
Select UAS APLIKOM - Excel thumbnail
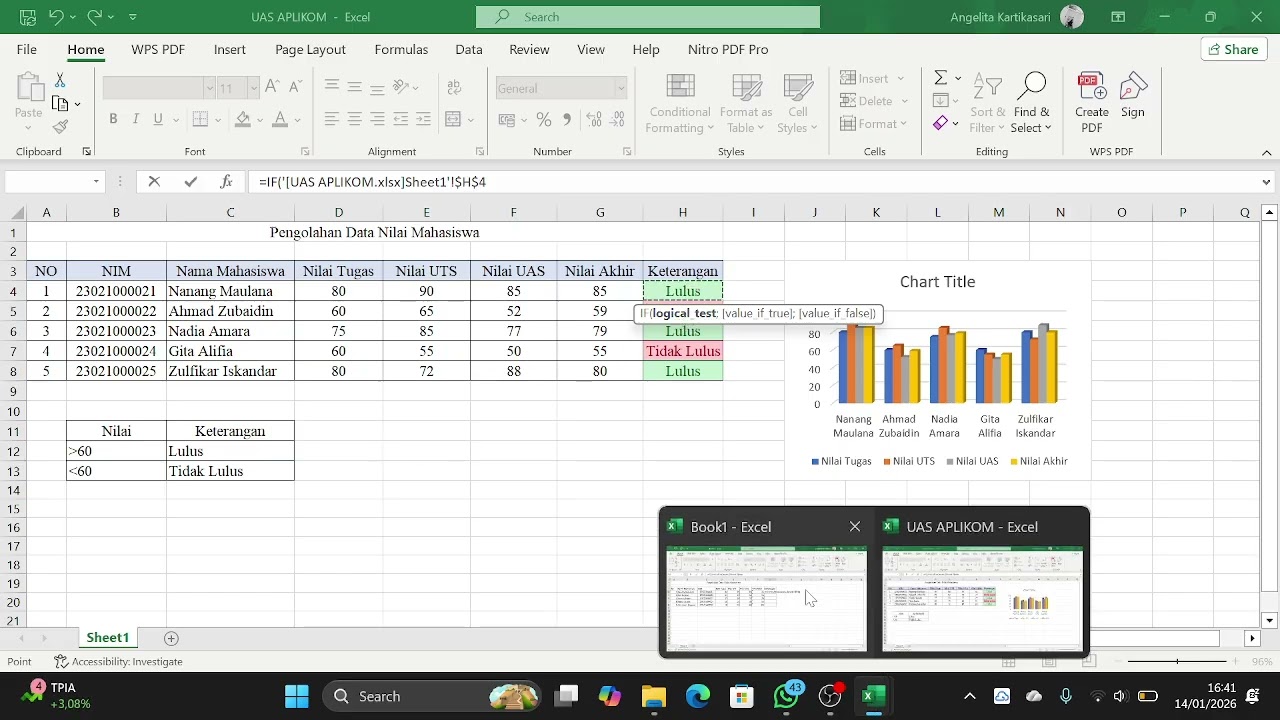pos(982,599)
